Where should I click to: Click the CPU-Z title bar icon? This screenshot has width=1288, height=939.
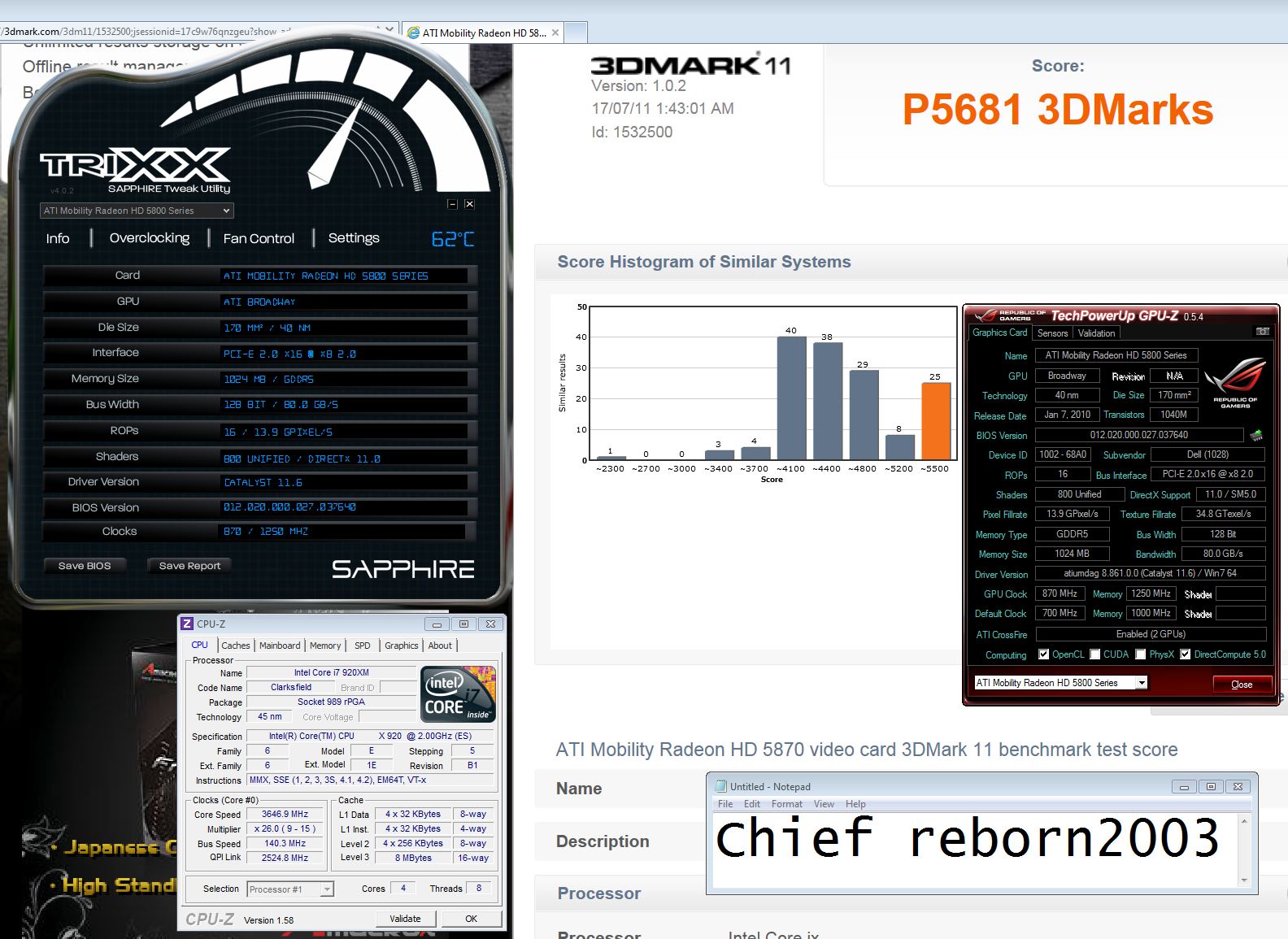click(187, 624)
